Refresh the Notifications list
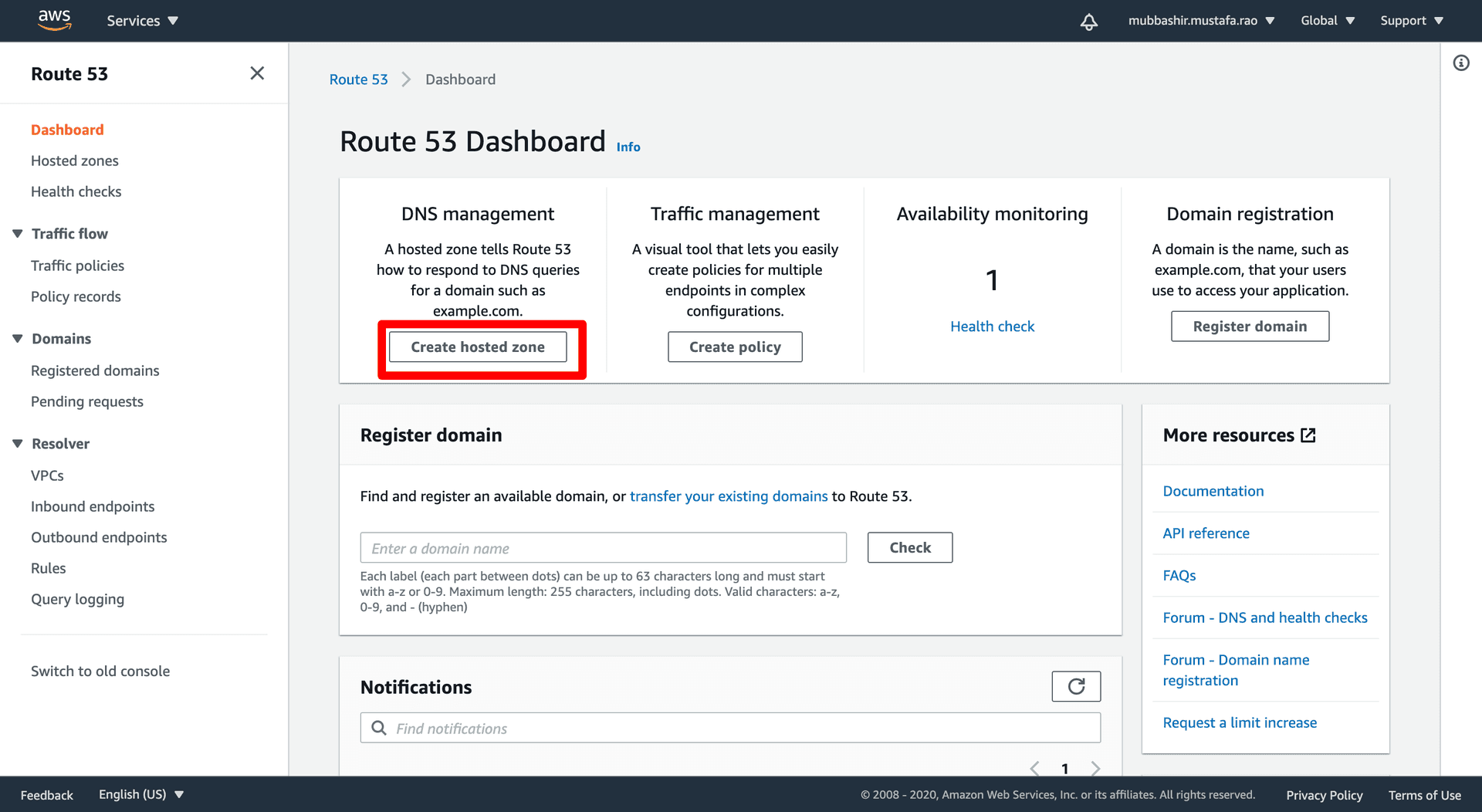Image resolution: width=1482 pixels, height=812 pixels. click(x=1076, y=686)
